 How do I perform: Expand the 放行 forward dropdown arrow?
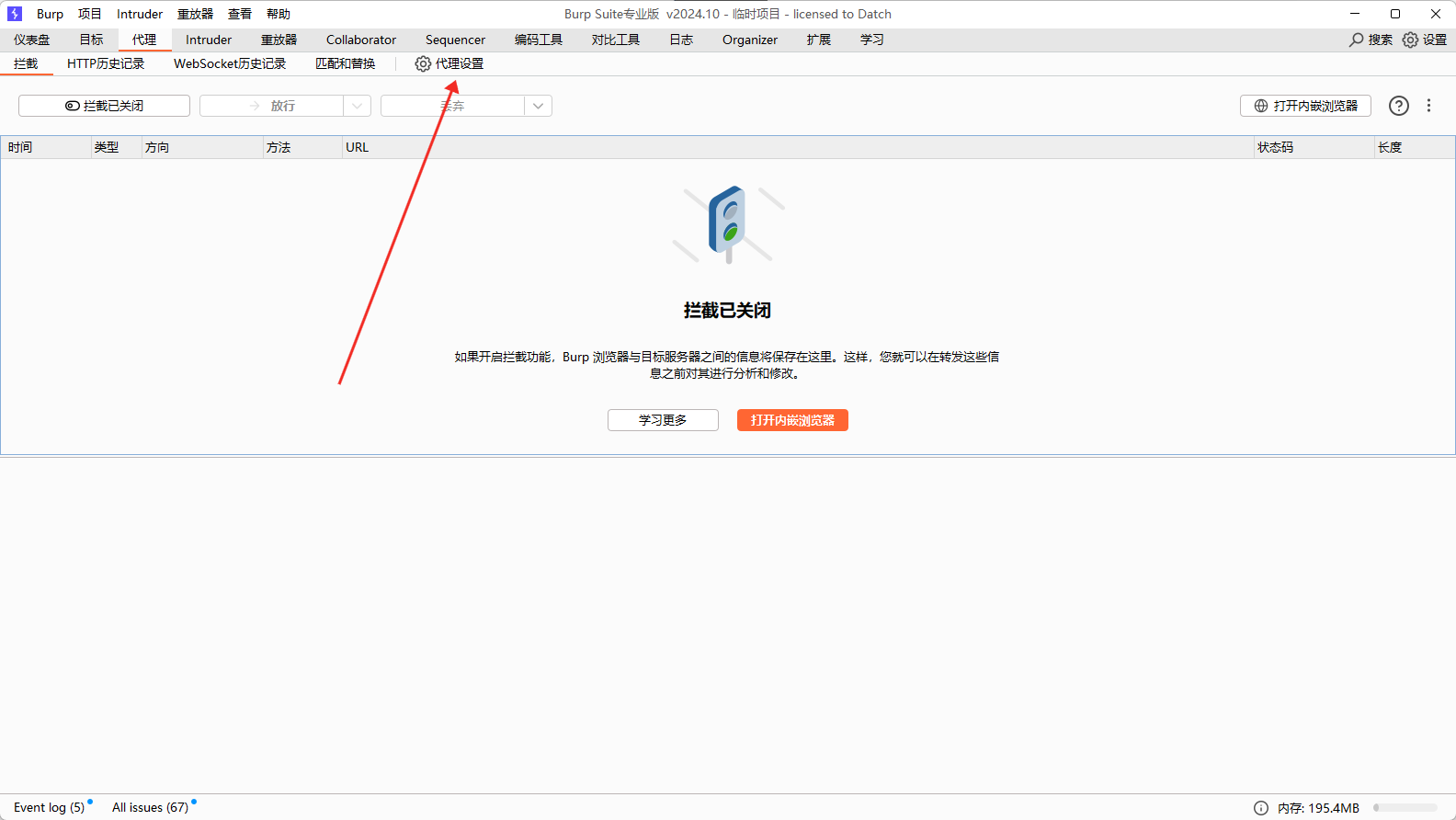[357, 106]
